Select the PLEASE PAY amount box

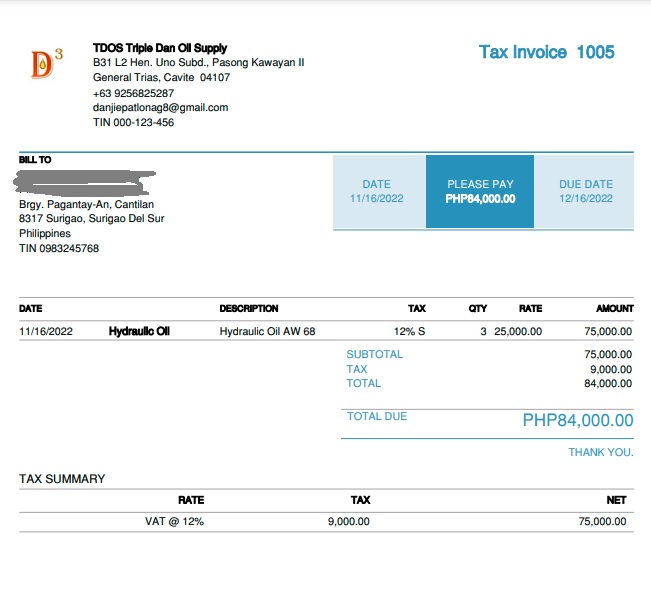pyautogui.click(x=480, y=191)
